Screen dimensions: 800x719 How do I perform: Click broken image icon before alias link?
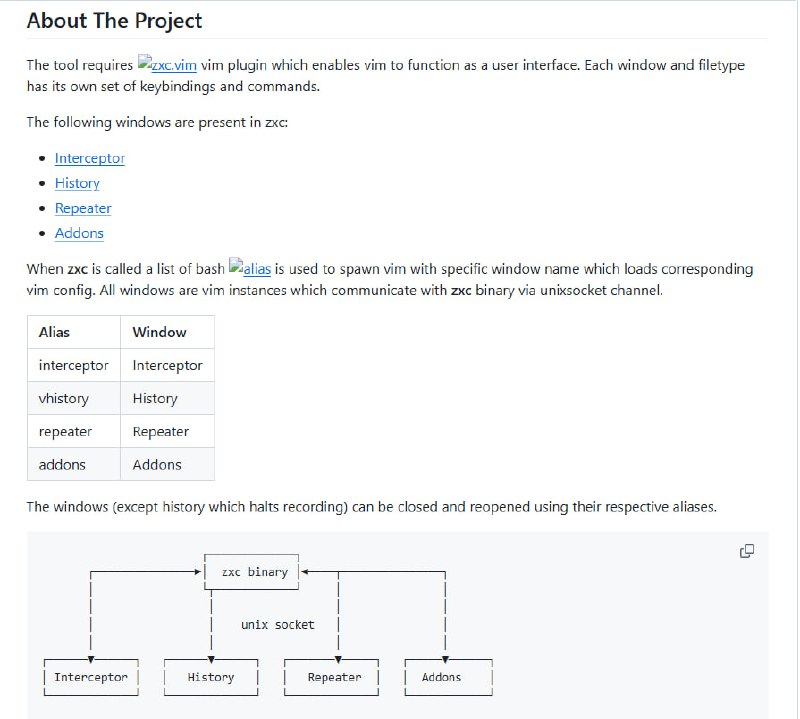pos(236,268)
